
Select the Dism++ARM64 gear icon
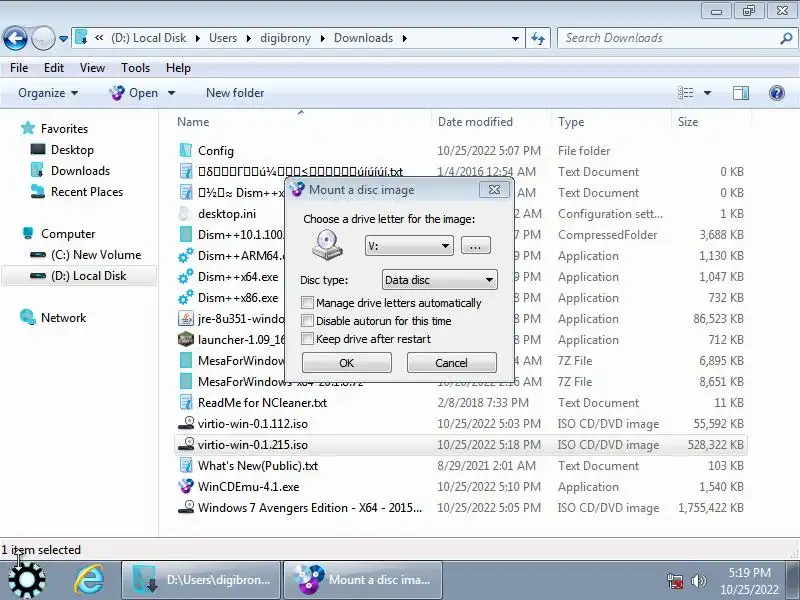tap(186, 256)
